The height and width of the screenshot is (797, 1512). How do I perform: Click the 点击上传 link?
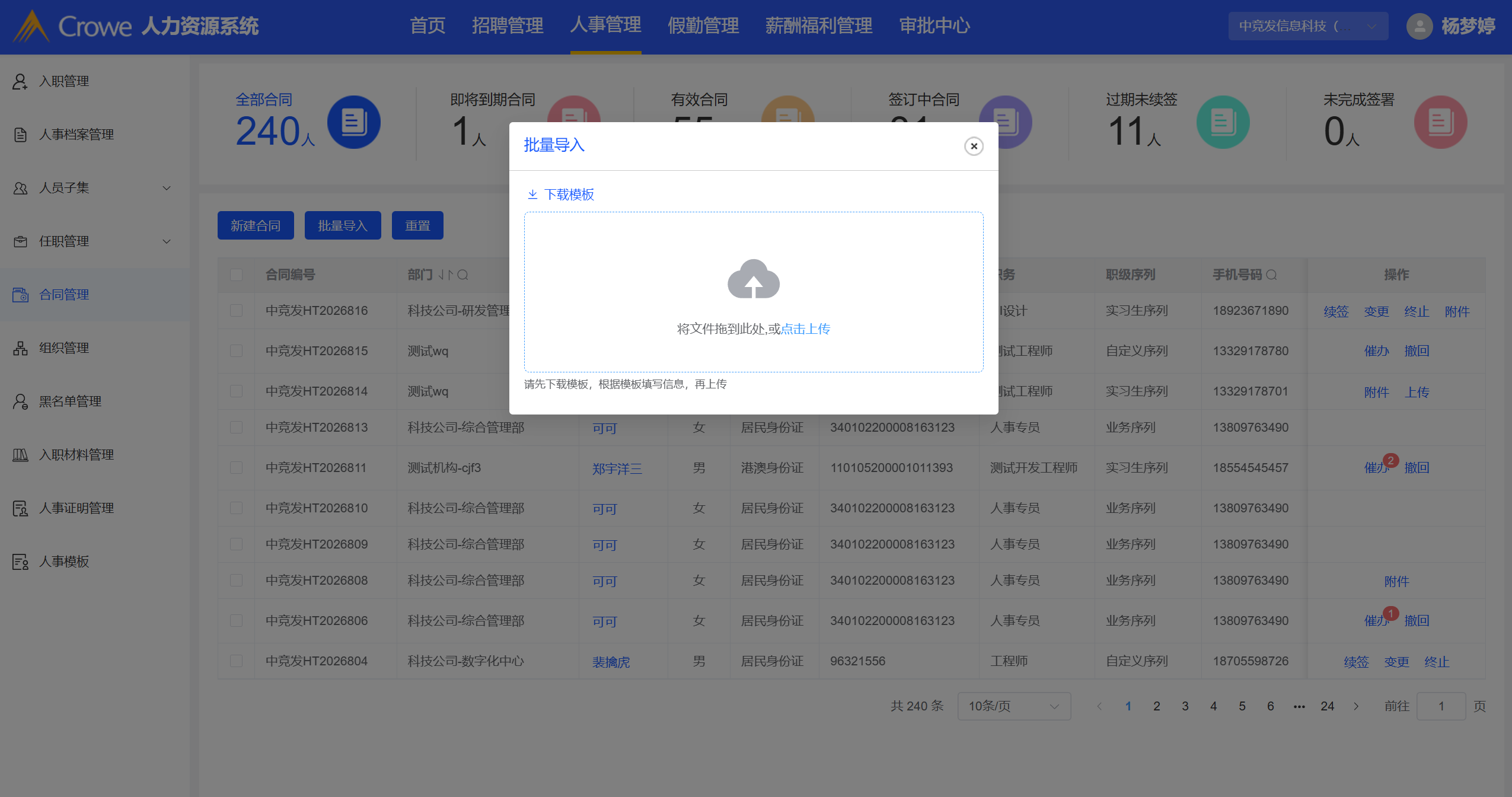coord(805,329)
